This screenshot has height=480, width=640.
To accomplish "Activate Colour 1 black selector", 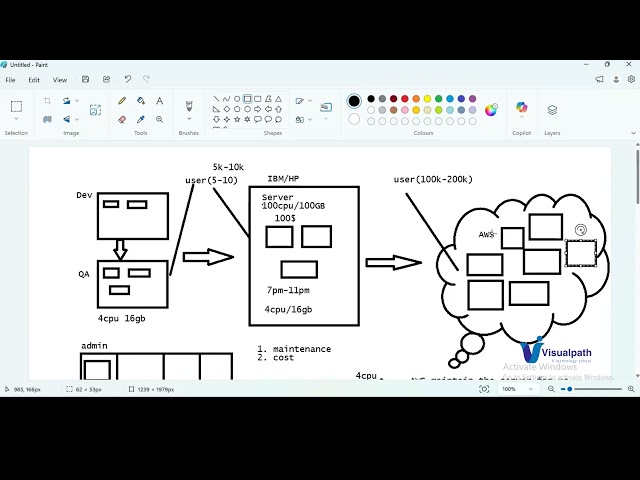I will (354, 101).
